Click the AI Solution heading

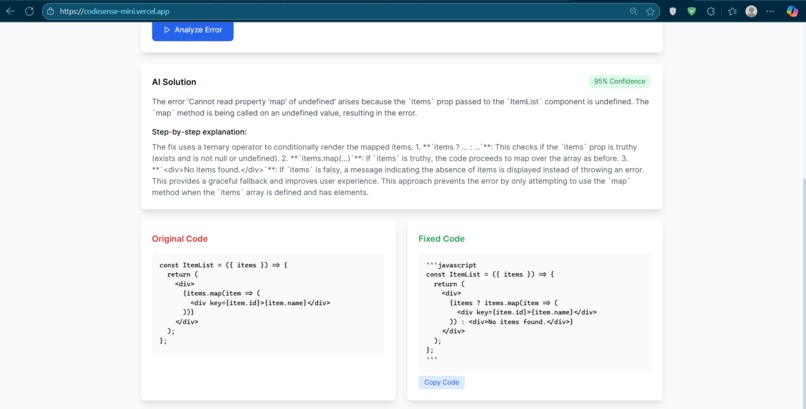click(174, 82)
